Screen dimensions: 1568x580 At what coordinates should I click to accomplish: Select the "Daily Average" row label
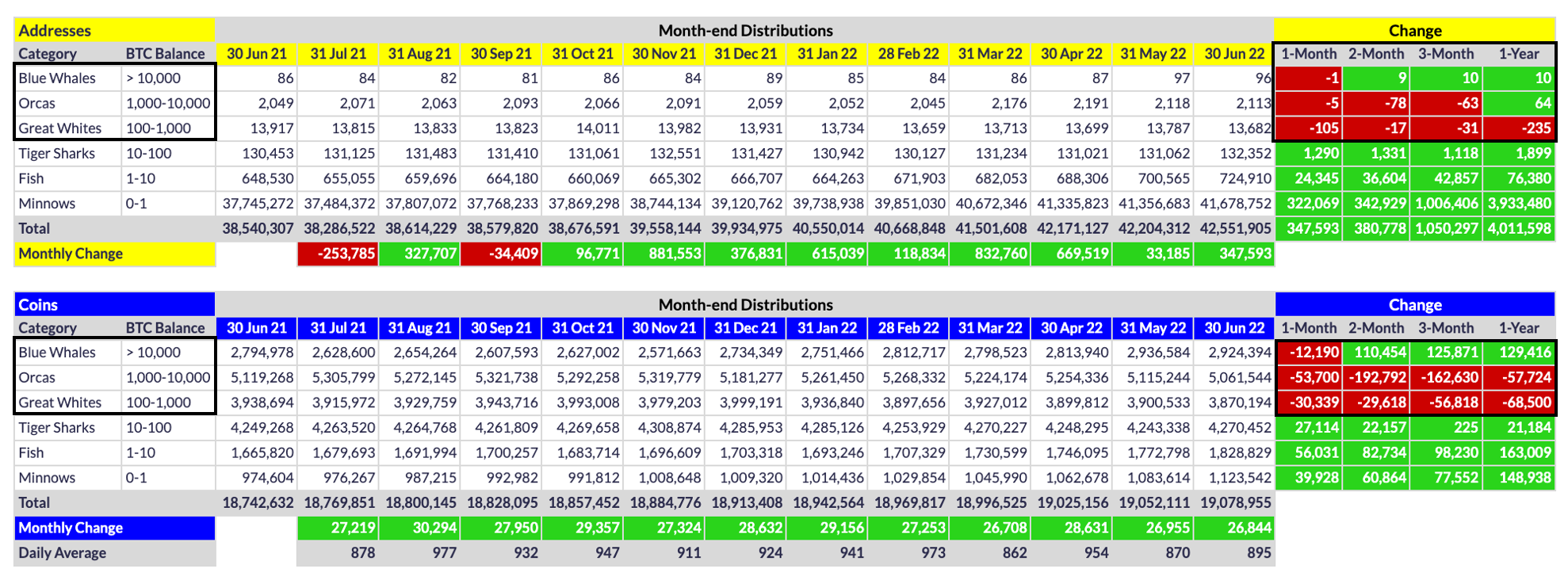tap(114, 553)
